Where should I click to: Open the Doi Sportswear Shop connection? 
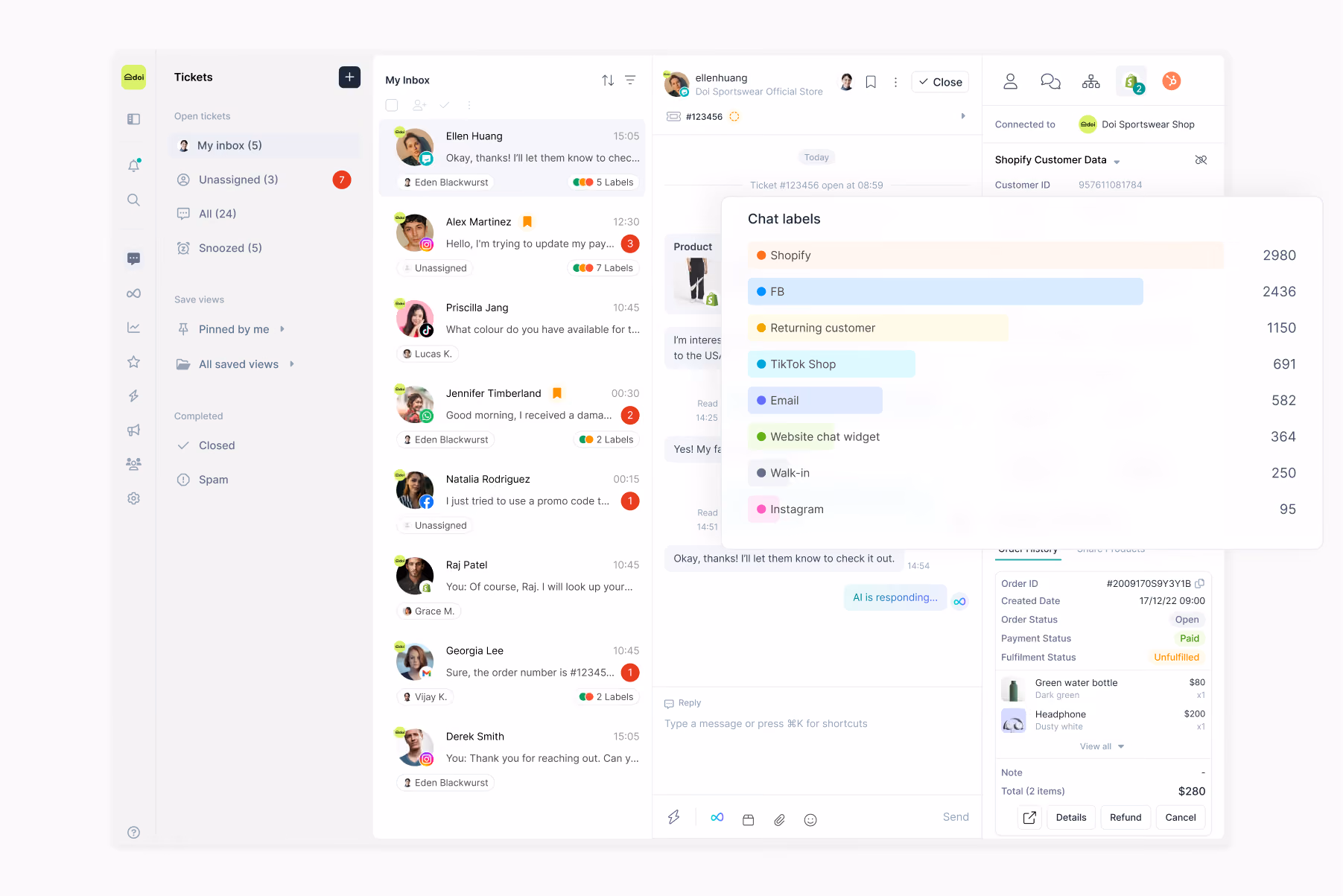click(1137, 124)
